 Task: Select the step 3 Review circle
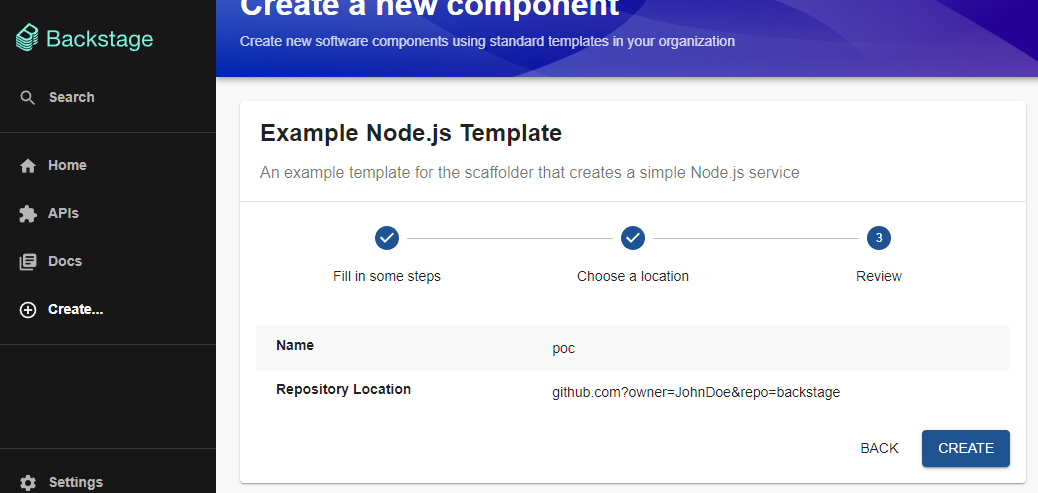coord(879,238)
